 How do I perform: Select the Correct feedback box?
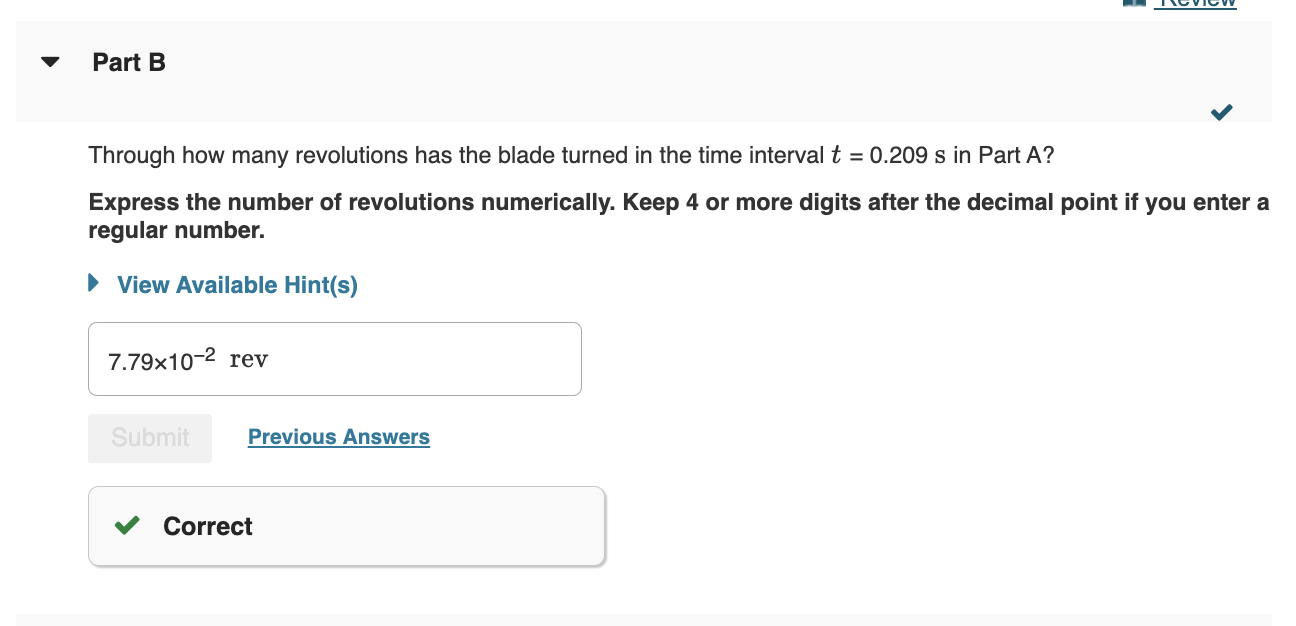click(346, 525)
